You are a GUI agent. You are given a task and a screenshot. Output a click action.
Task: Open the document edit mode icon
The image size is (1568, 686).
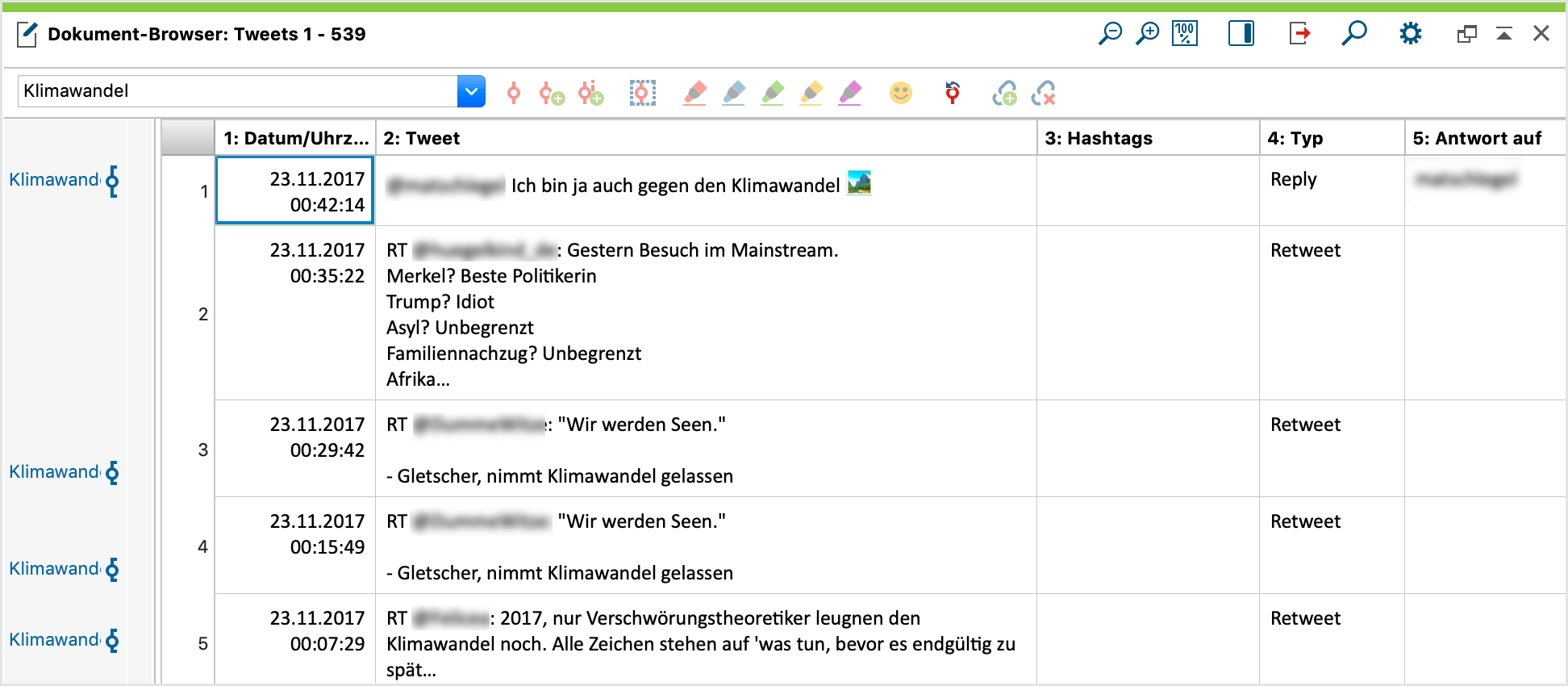click(27, 35)
